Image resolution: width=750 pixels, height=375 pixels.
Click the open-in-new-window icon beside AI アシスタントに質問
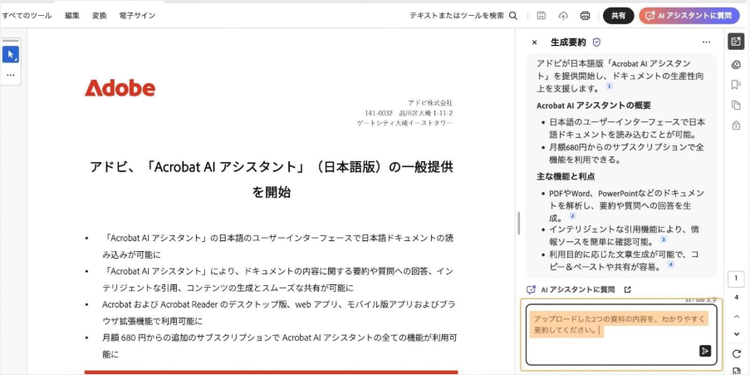pyautogui.click(x=628, y=289)
